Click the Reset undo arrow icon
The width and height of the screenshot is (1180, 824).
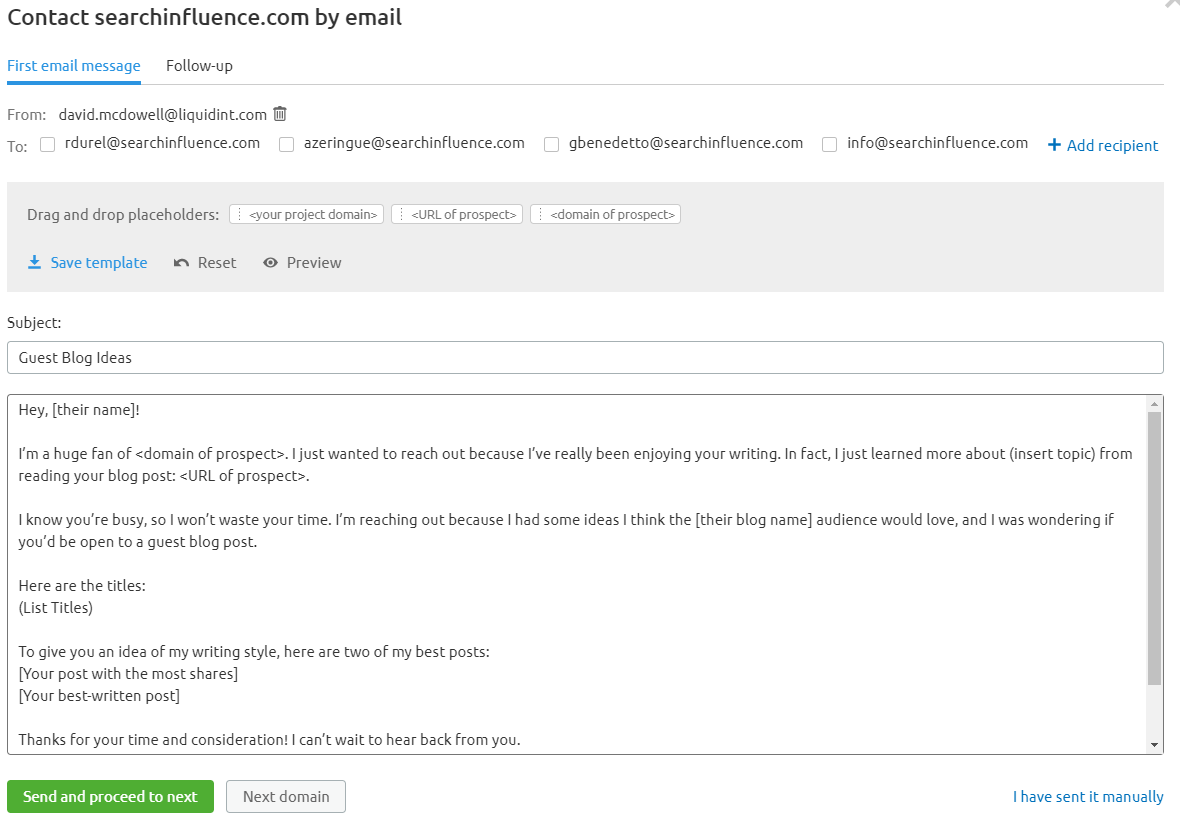181,263
